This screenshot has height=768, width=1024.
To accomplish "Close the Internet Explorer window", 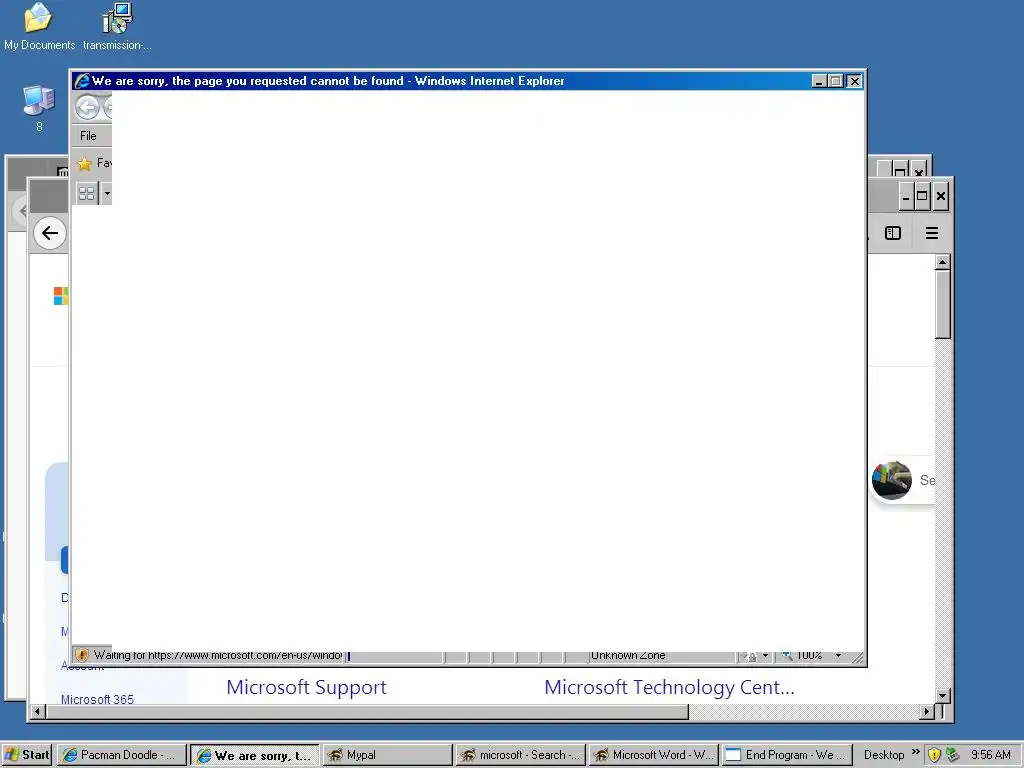I will [x=854, y=81].
